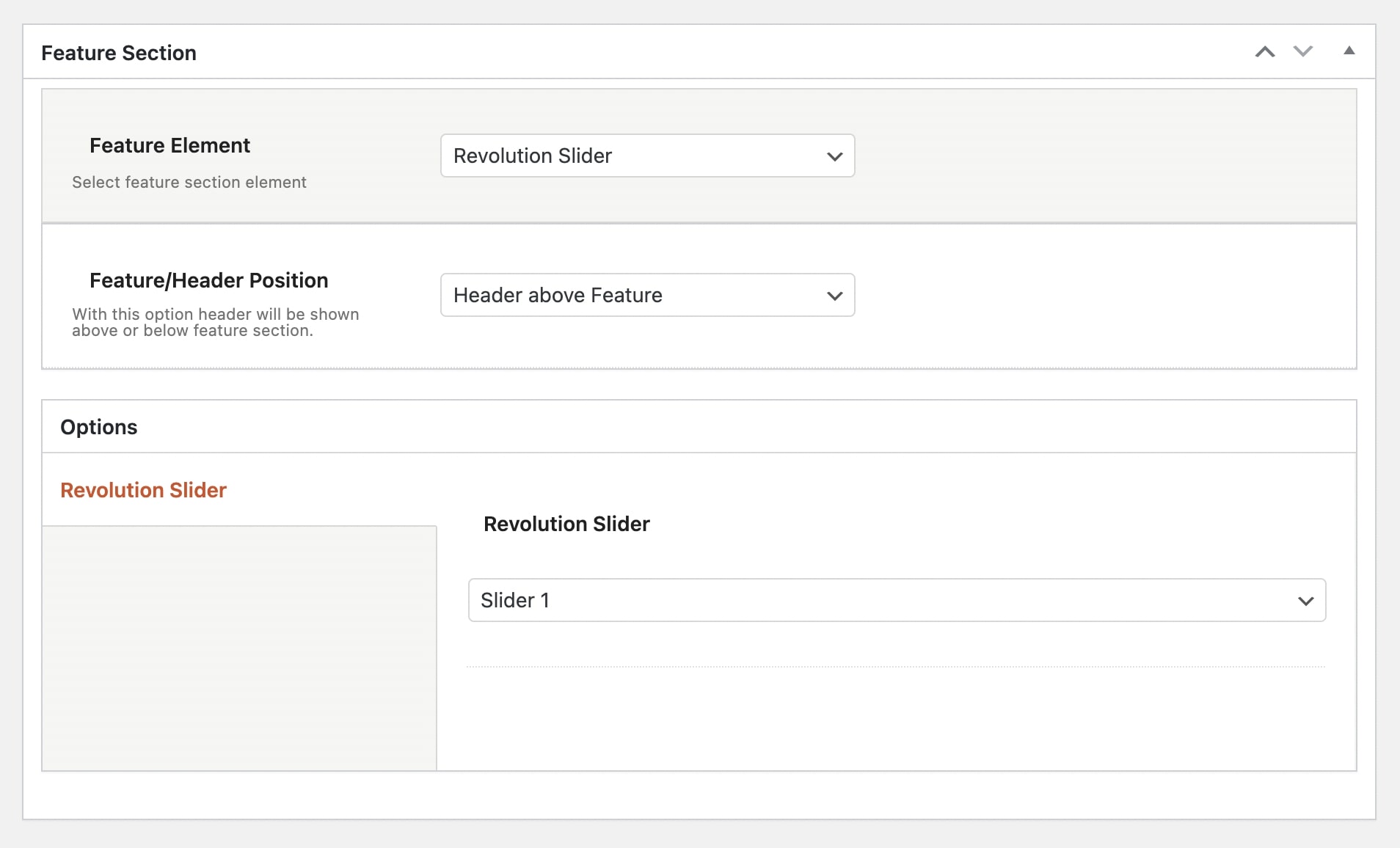
Task: Click the Header above Feature dropdown chevron
Action: [x=834, y=296]
